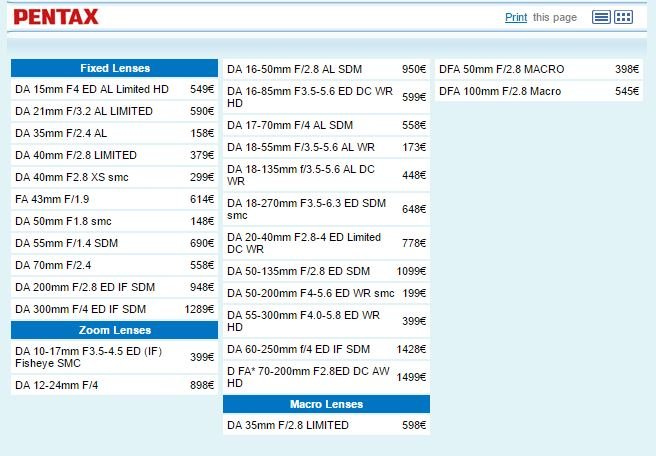Switch to grid view layout icon

tap(624, 17)
